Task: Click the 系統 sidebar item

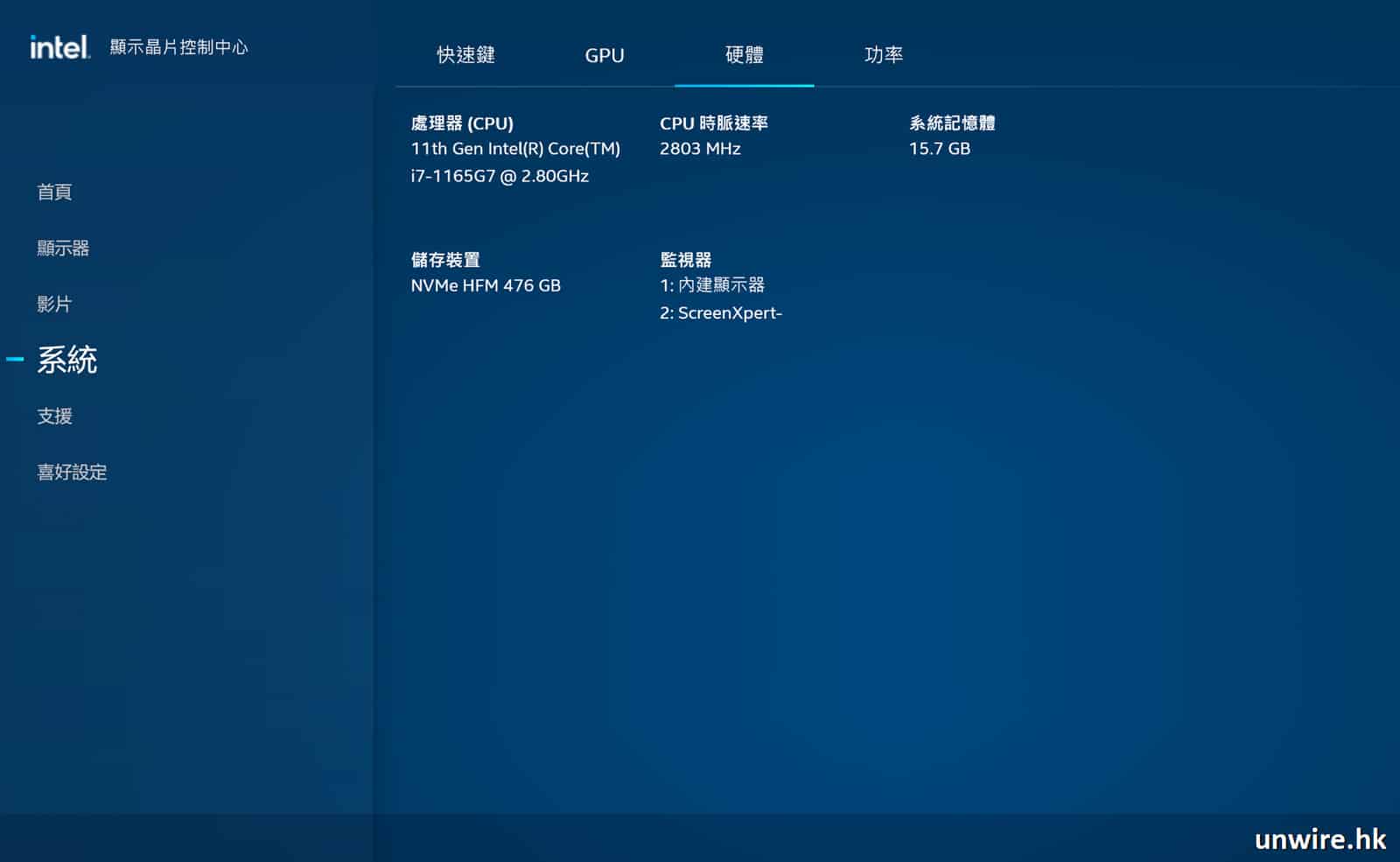Action: pyautogui.click(x=67, y=360)
